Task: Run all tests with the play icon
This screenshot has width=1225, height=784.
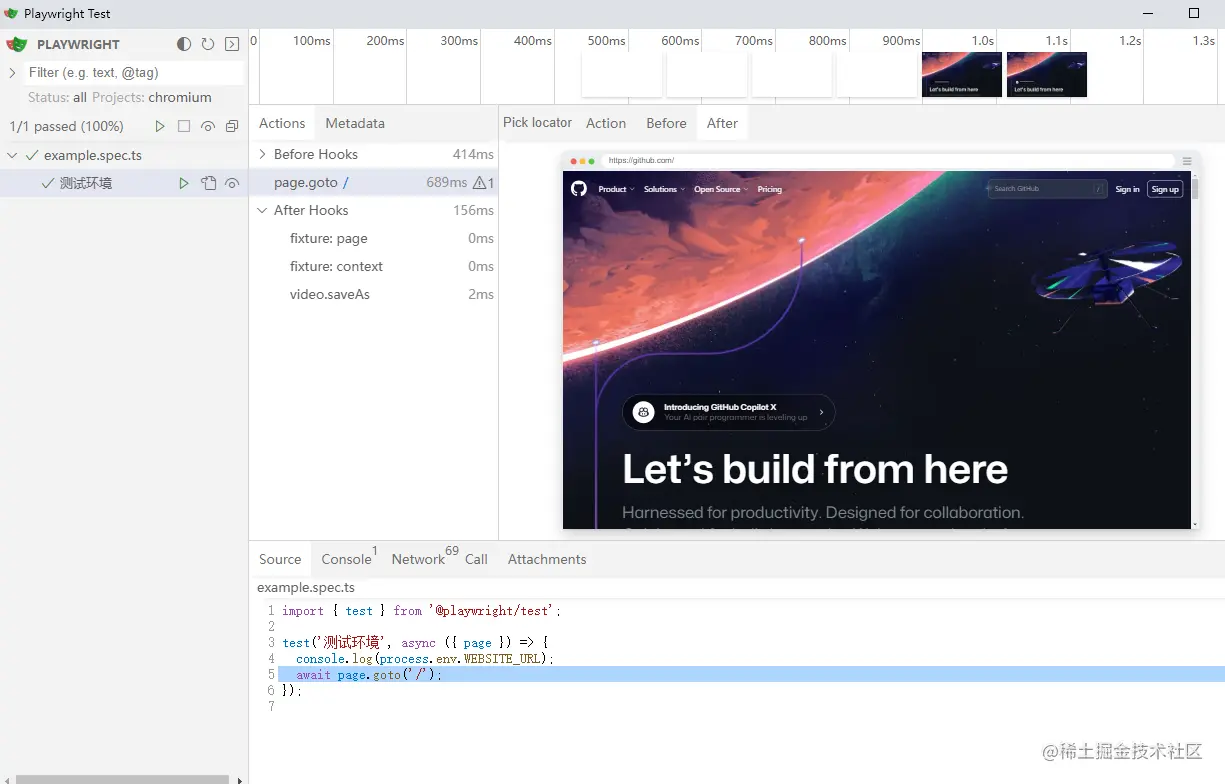Action: pos(160,126)
